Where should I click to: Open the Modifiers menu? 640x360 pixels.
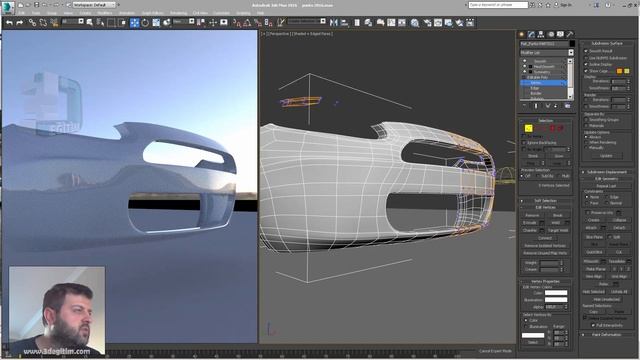tap(105, 13)
